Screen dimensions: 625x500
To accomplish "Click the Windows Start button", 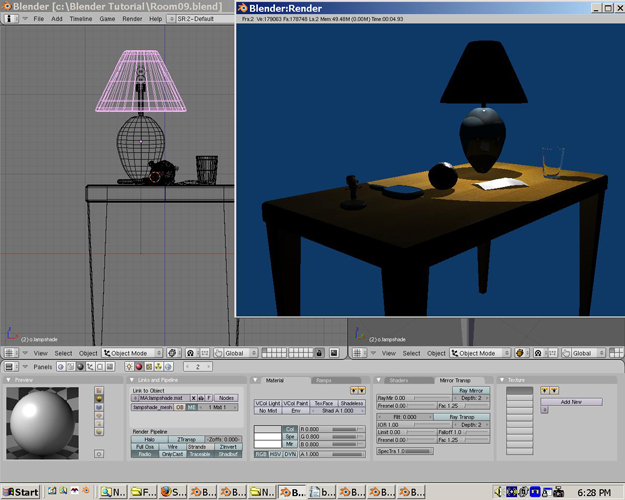I will coord(20,492).
